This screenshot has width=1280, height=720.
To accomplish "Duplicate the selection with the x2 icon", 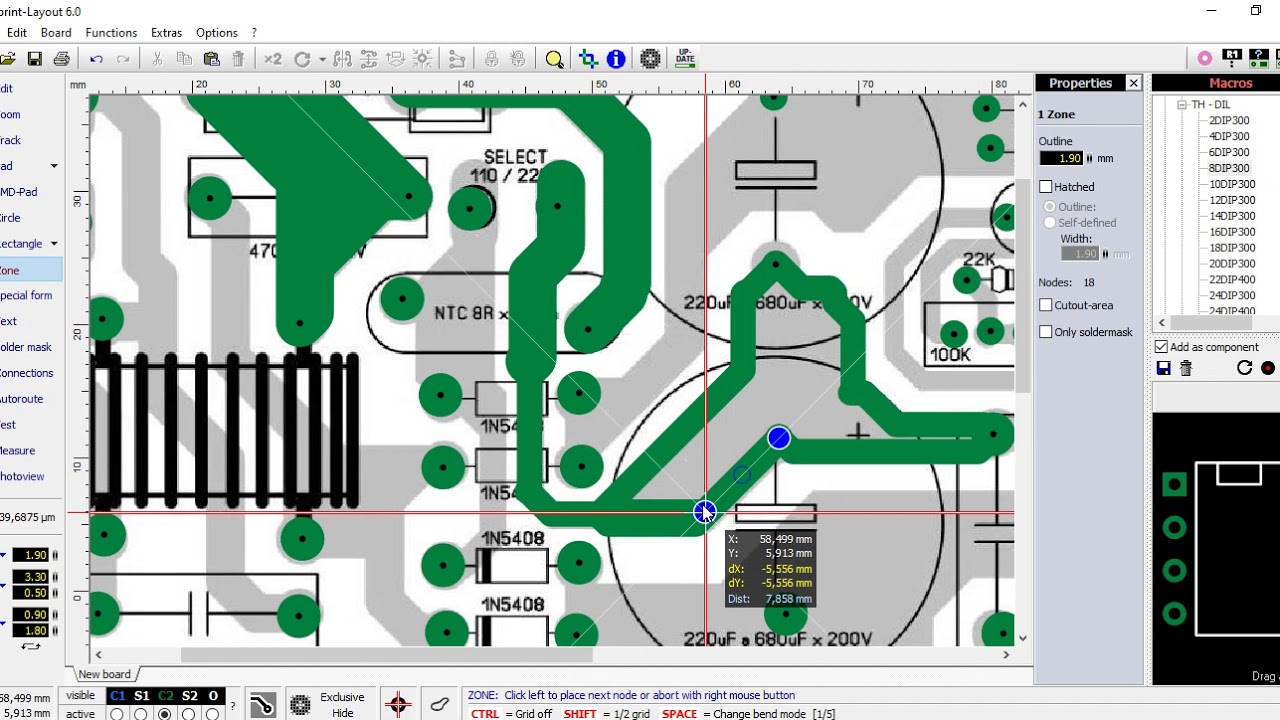I will (272, 59).
